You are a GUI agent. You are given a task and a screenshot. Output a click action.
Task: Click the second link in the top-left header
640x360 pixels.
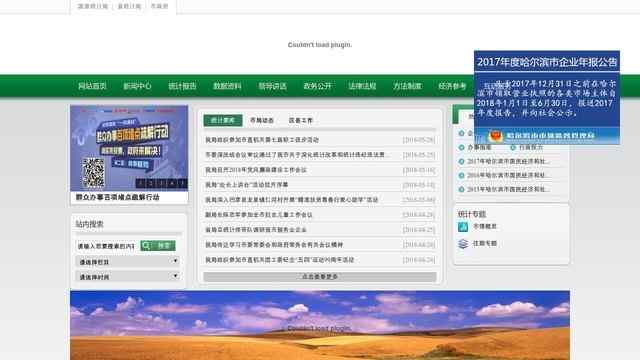(129, 6)
